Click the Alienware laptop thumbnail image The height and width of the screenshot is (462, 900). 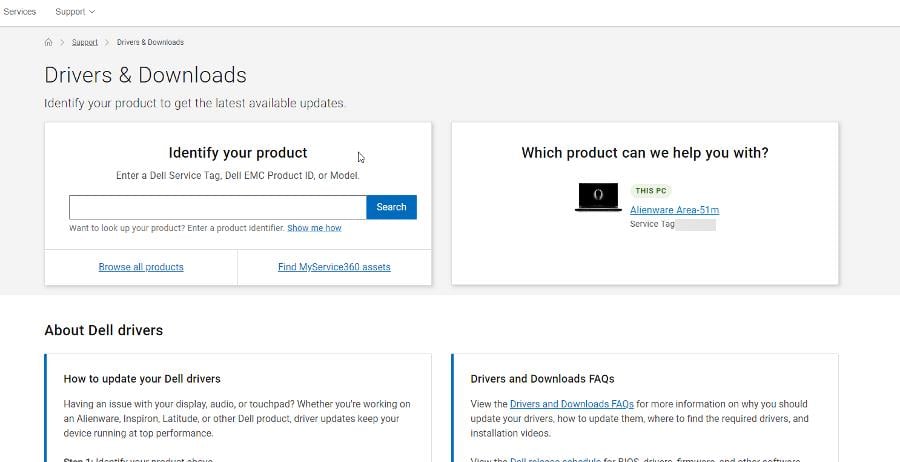598,197
